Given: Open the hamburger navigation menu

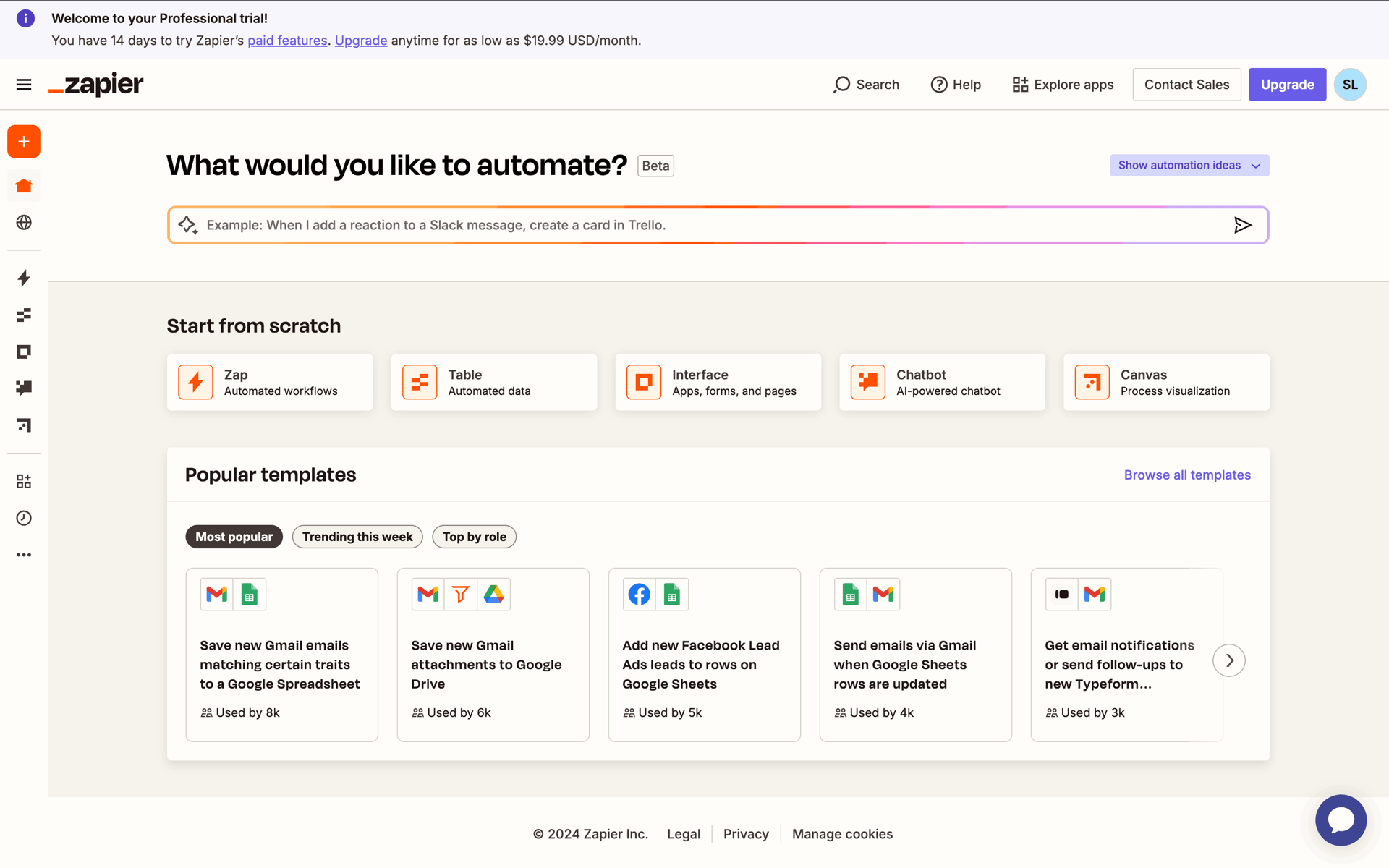Looking at the screenshot, I should [24, 85].
